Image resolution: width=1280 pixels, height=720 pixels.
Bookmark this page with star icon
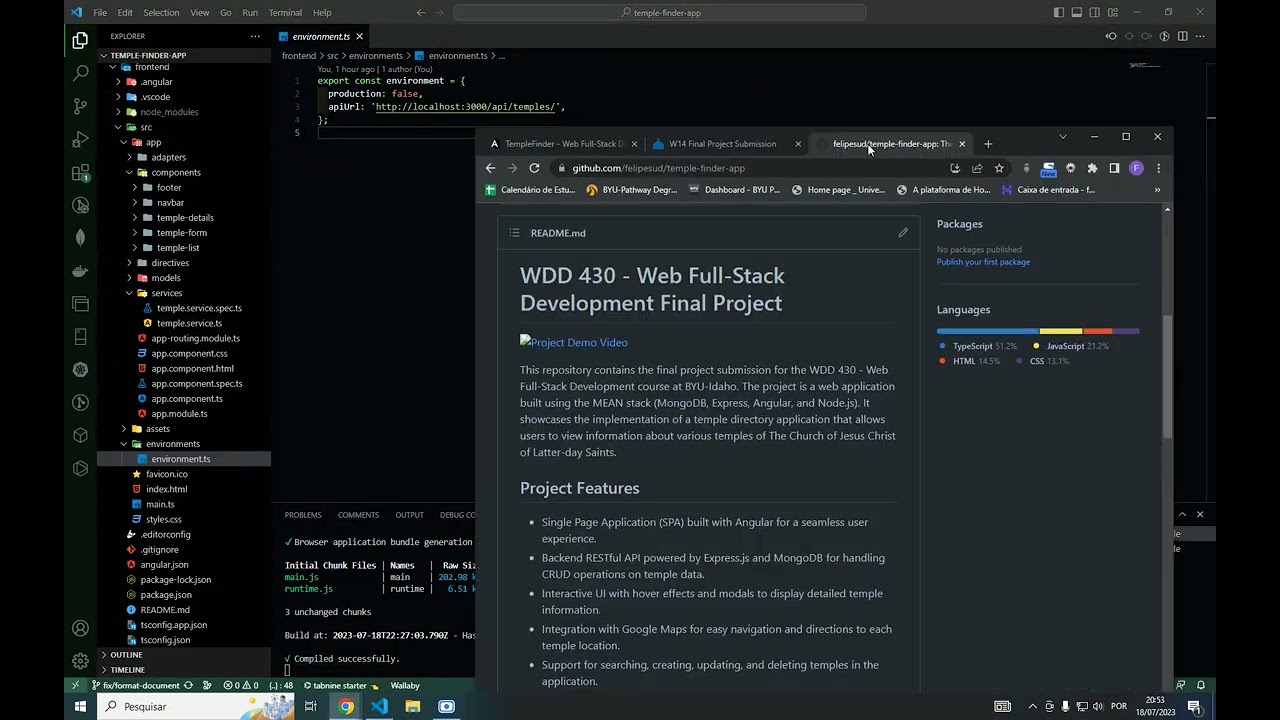pos(998,168)
